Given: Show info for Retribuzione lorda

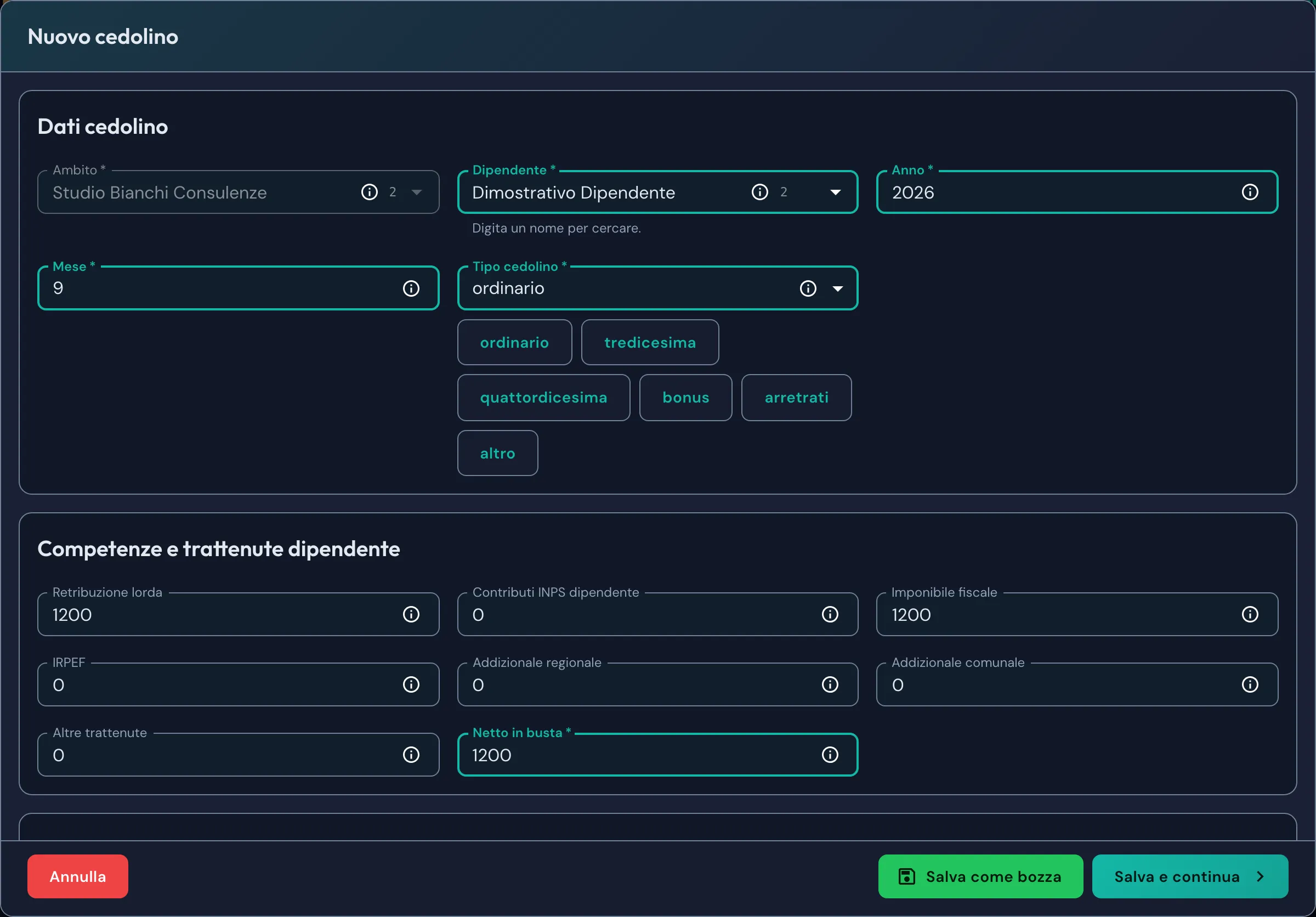Looking at the screenshot, I should click(x=411, y=614).
